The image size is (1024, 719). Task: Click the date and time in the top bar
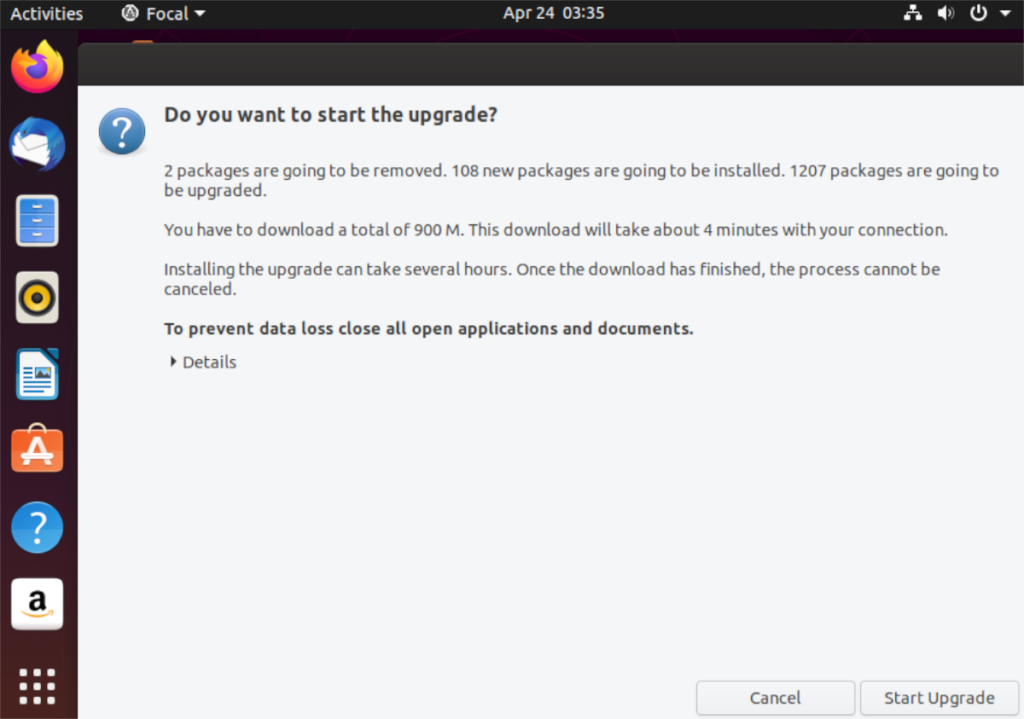tap(553, 13)
